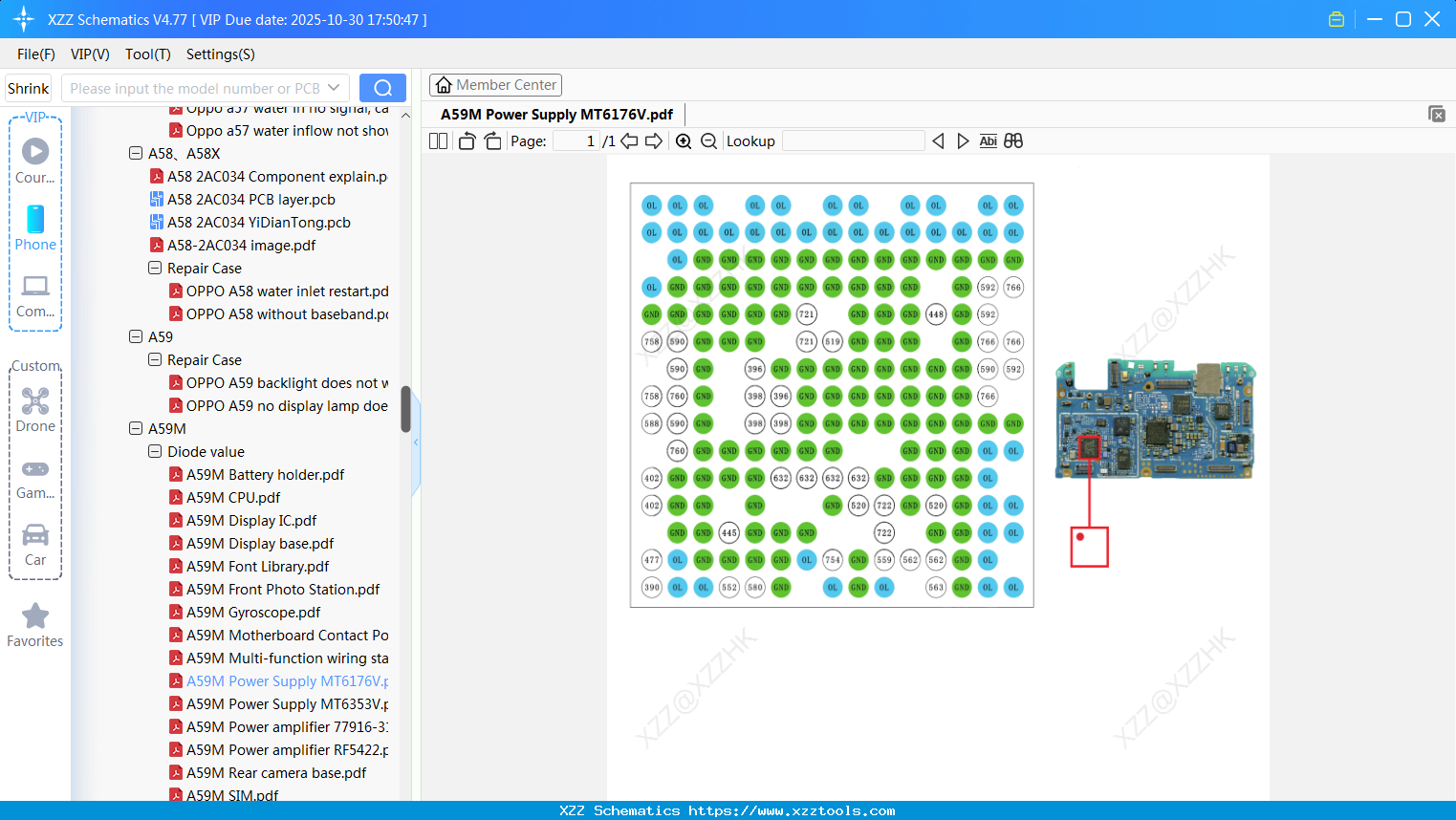Screen dimensions: 1456x820
Task: Open A59M Battery holder.pdf
Action: point(265,475)
